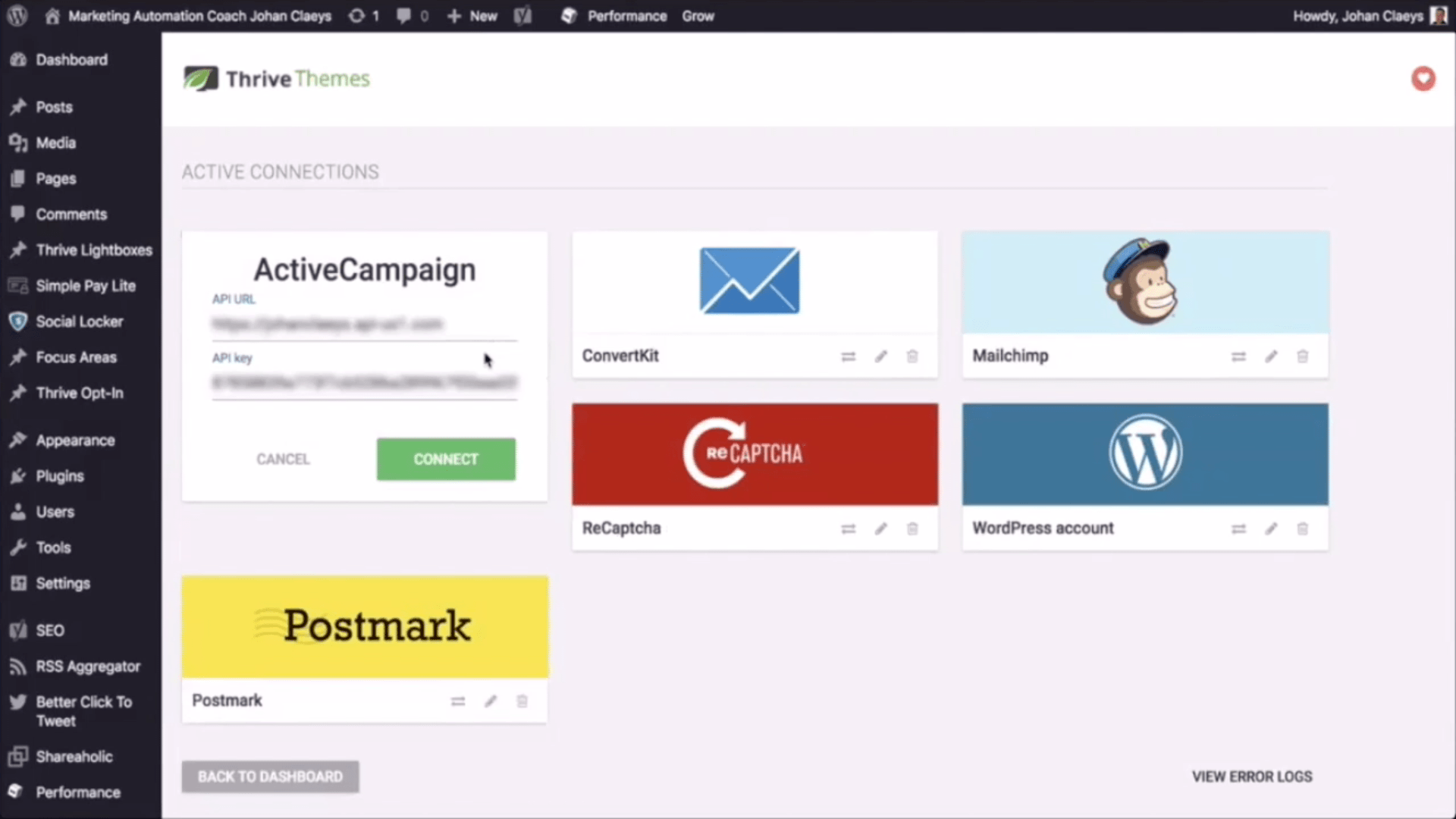The width and height of the screenshot is (1456, 819).
Task: Click the green CONNECT button
Action: [446, 459]
